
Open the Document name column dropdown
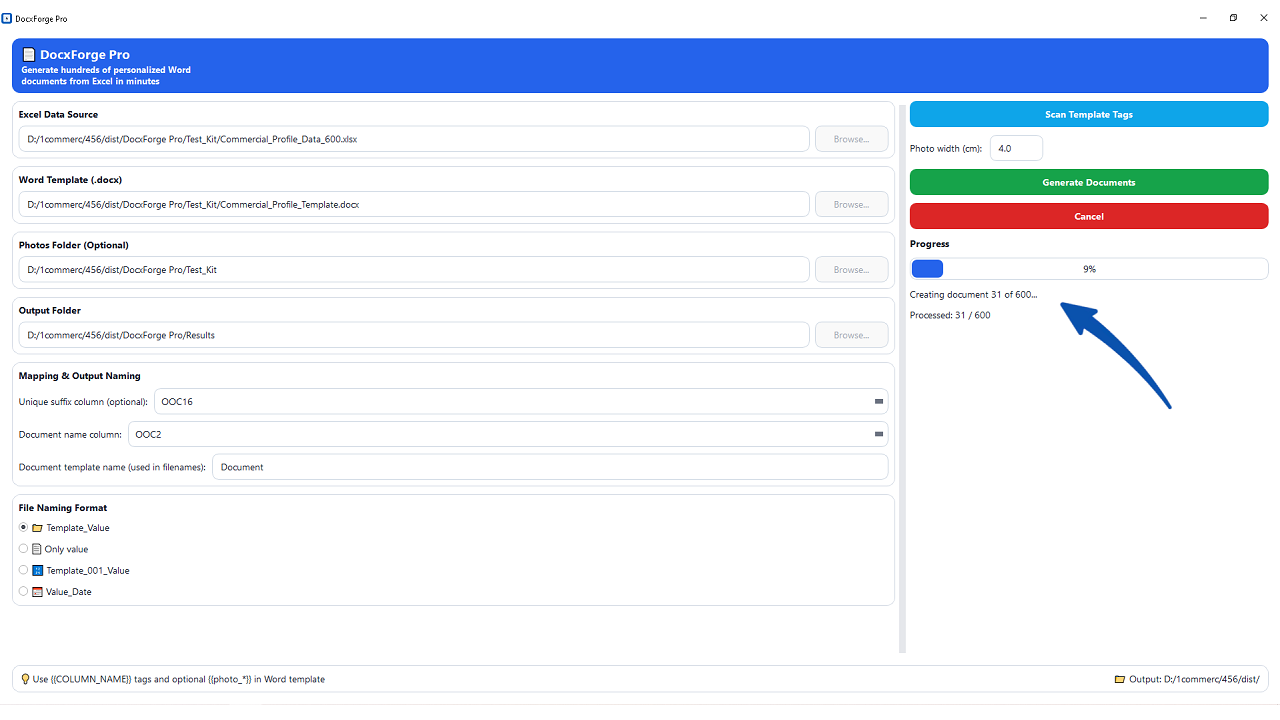[879, 434]
